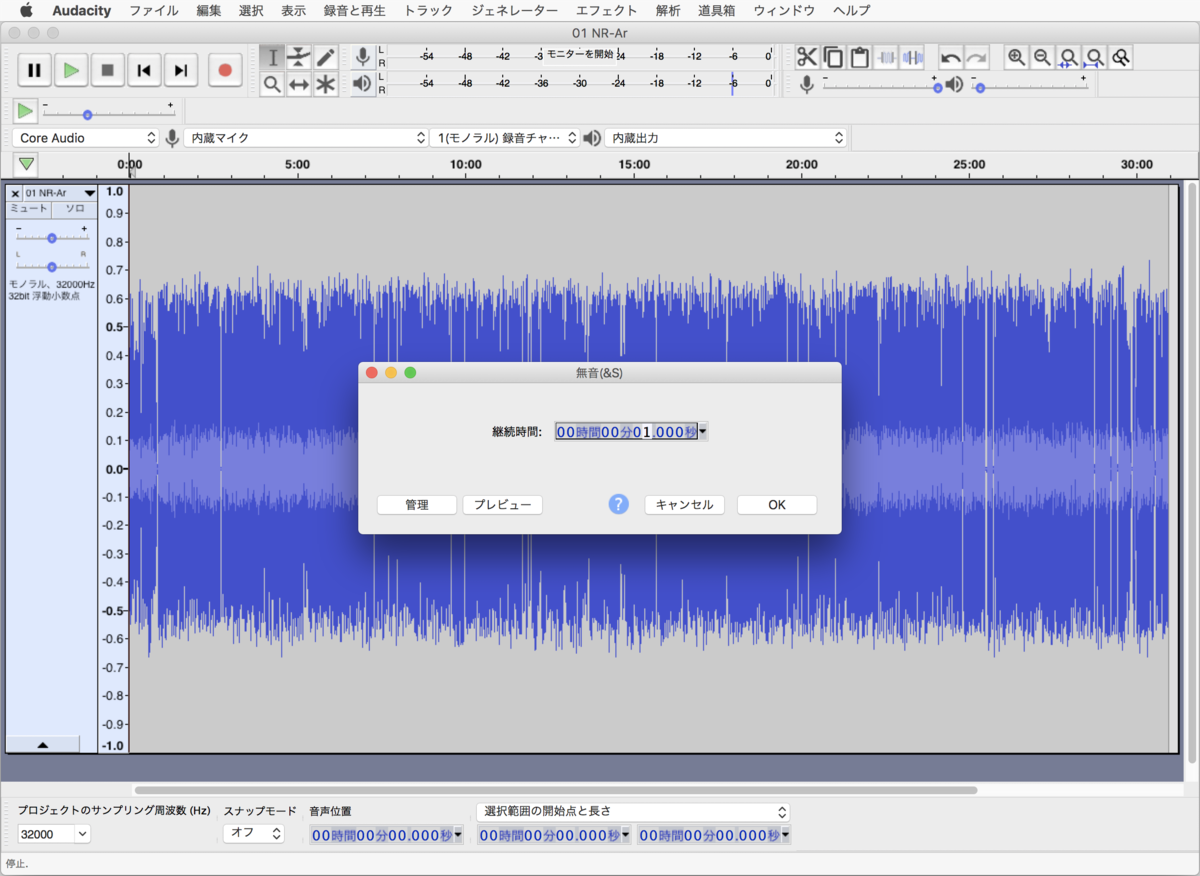Click the Paste clipboard icon
The width and height of the screenshot is (1200, 876).
[859, 58]
